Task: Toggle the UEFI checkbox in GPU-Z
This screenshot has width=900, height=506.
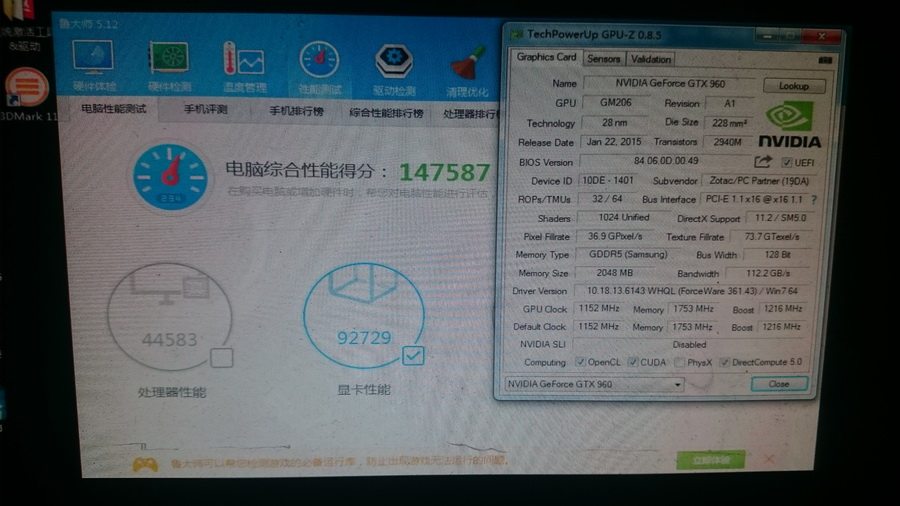Action: (x=786, y=163)
